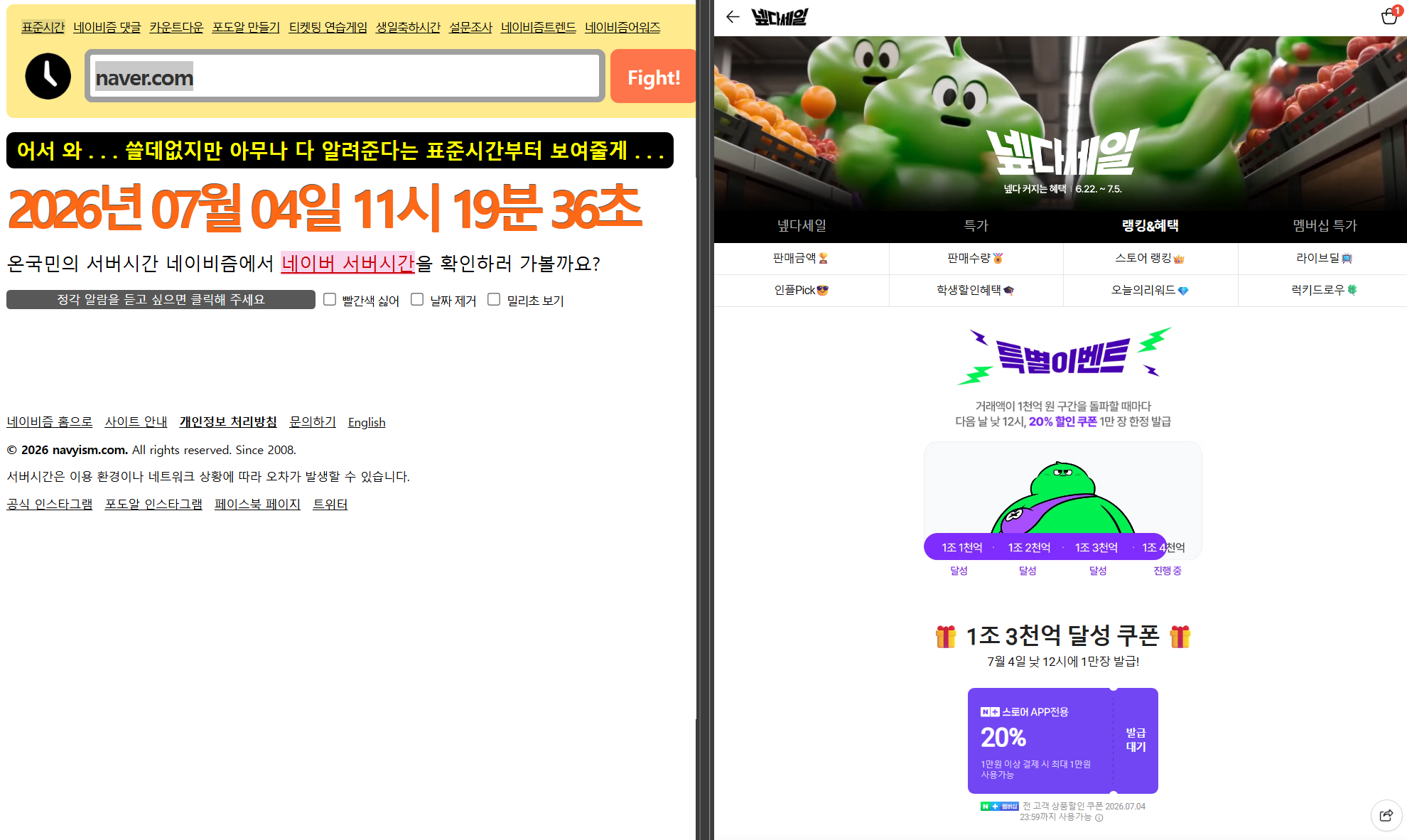
Task: Click 1조 1천억 progress milestone
Action: click(x=961, y=547)
